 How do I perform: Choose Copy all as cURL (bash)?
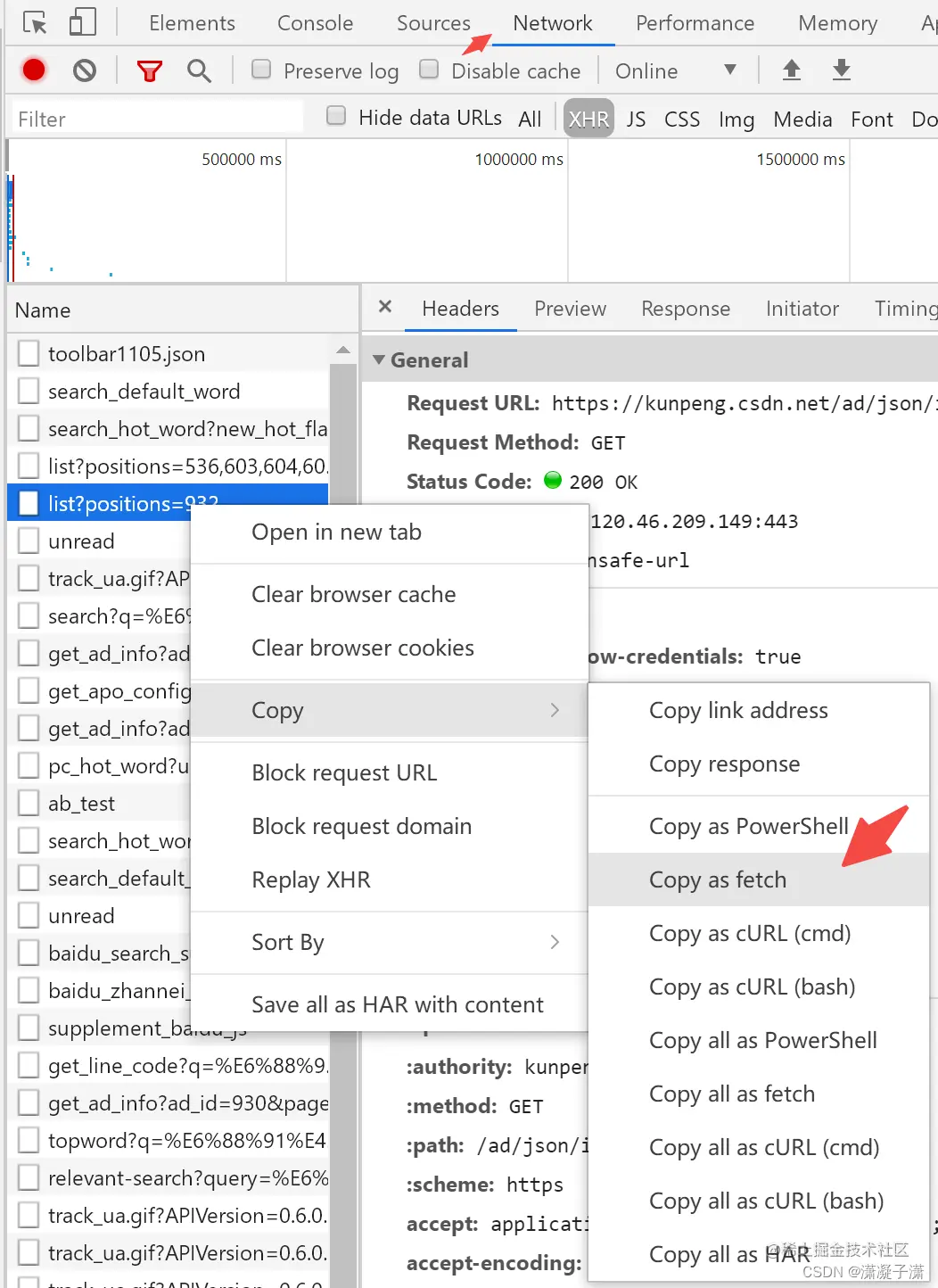(759, 1201)
